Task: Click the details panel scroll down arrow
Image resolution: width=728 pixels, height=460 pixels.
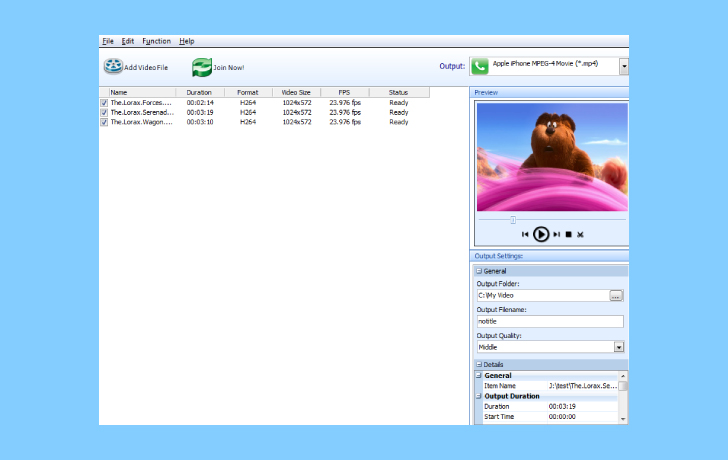Action: coord(623,419)
